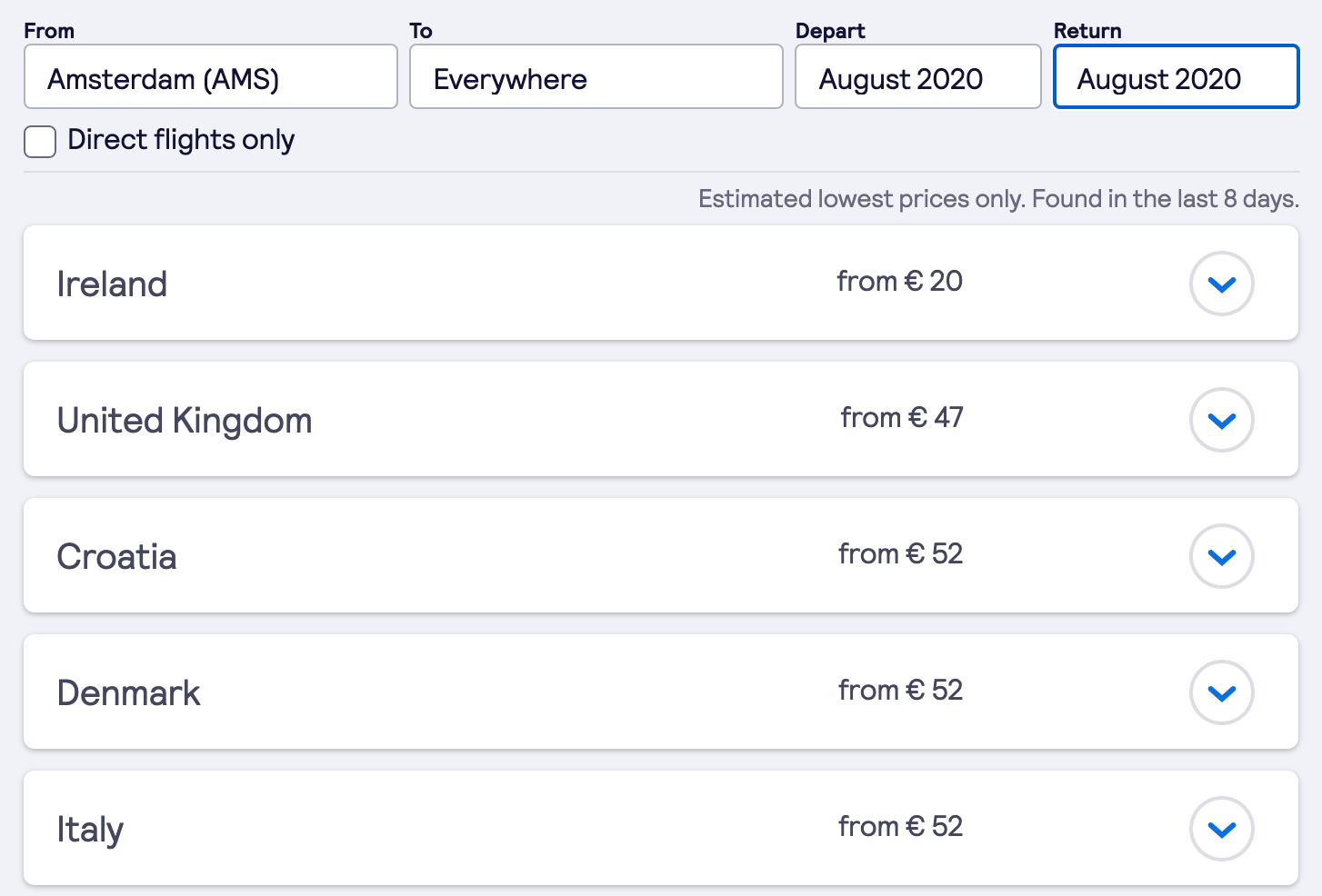
Task: Click the from € 20 price
Action: [x=899, y=282]
